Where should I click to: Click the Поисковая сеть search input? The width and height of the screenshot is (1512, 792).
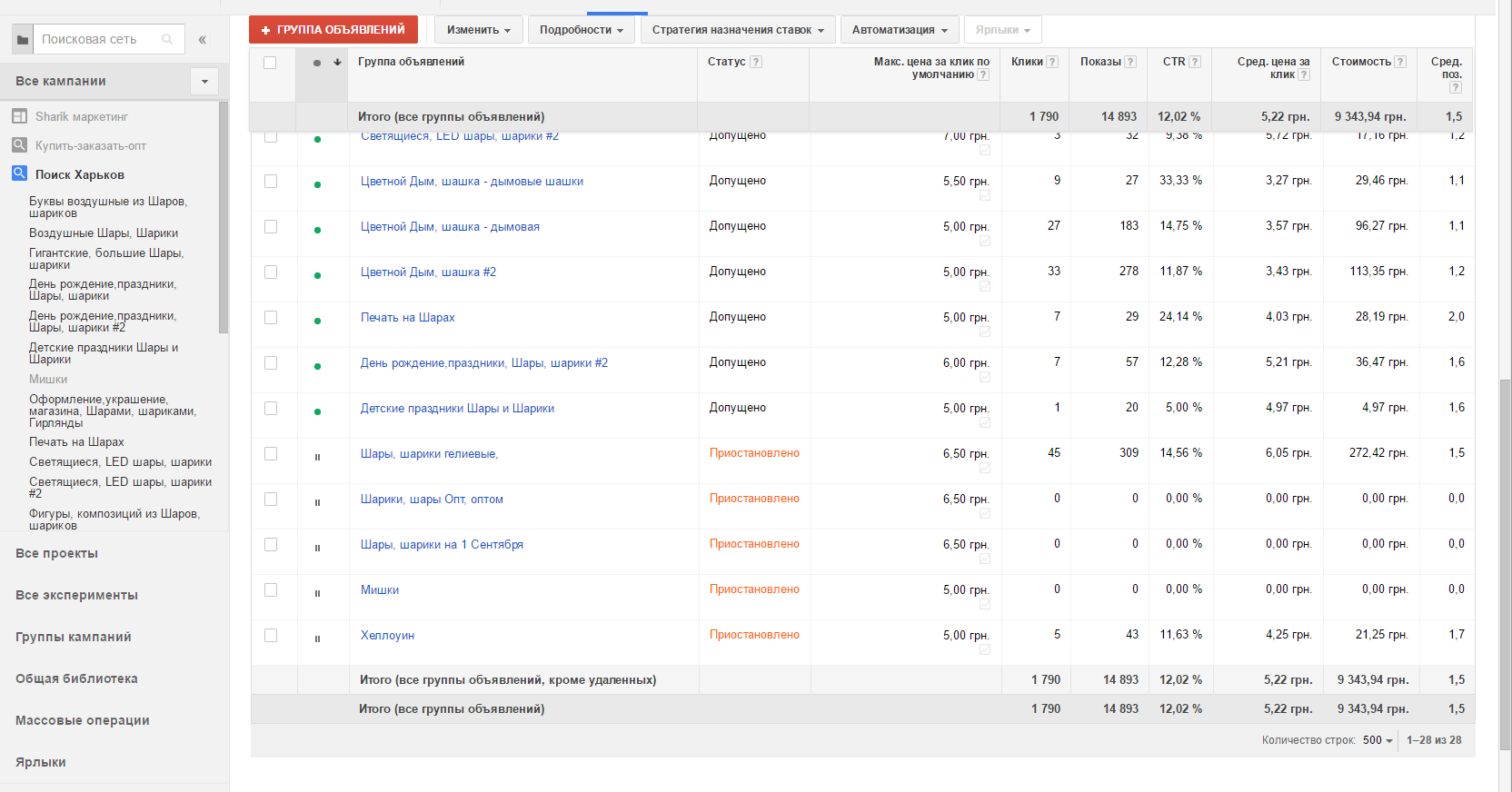[x=98, y=39]
